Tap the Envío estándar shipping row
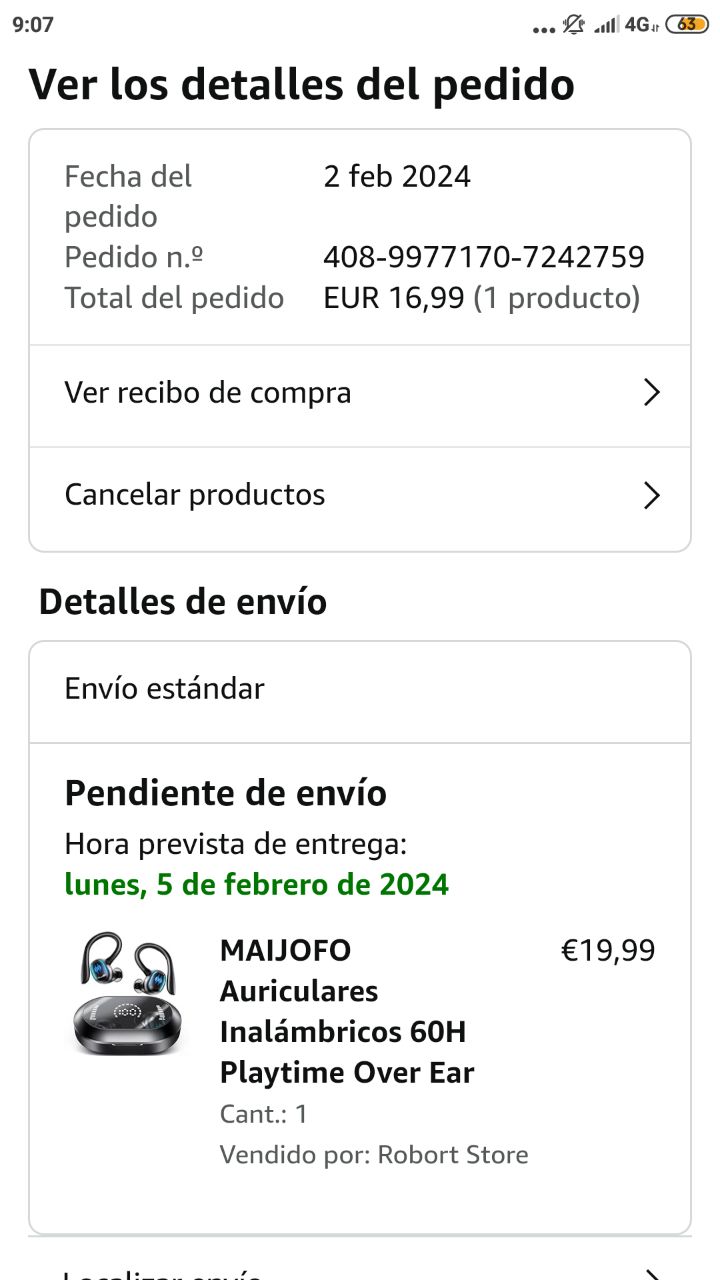The height and width of the screenshot is (1280, 720). point(360,691)
